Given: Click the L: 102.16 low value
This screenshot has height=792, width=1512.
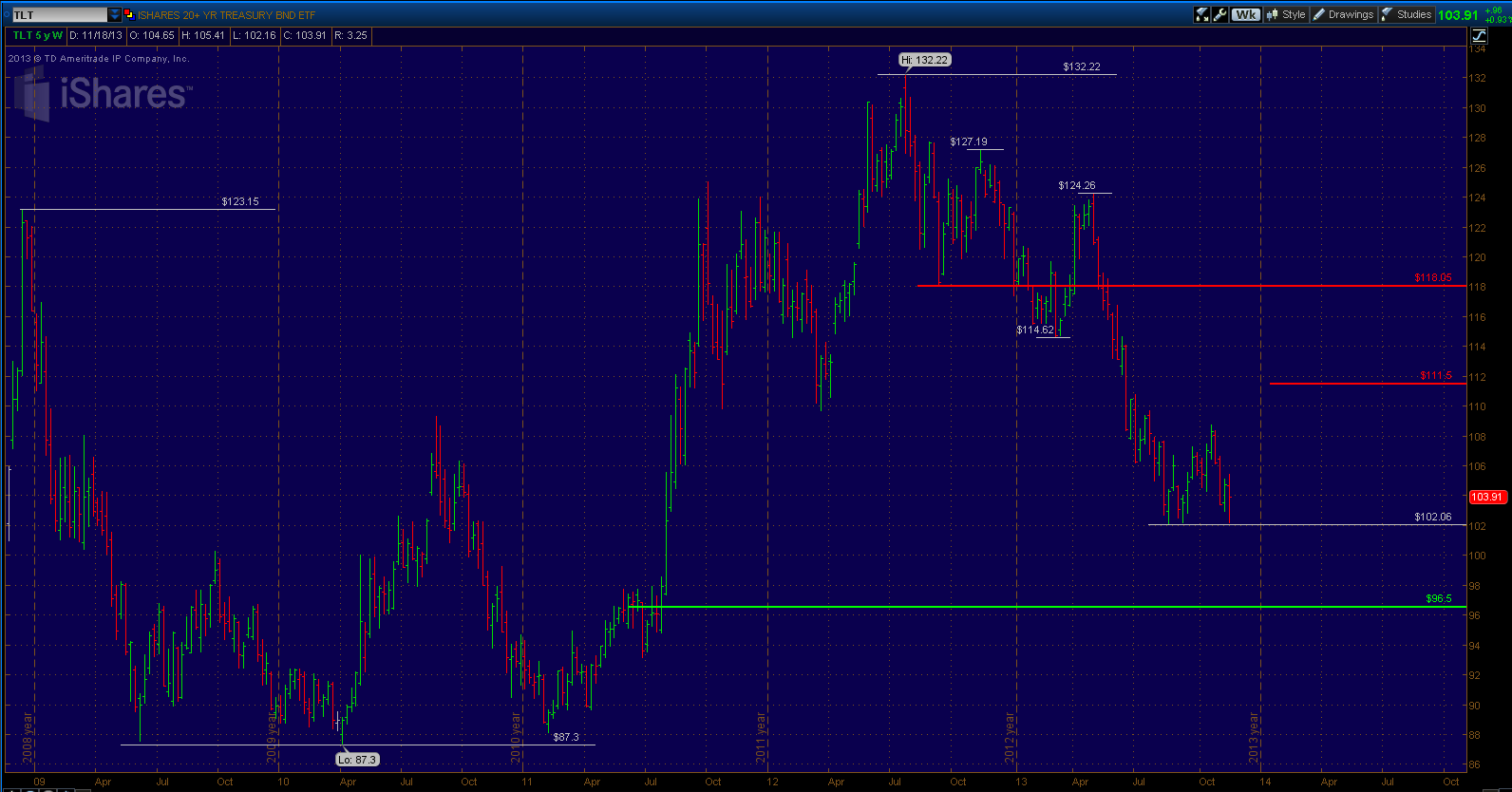Looking at the screenshot, I should tap(254, 35).
